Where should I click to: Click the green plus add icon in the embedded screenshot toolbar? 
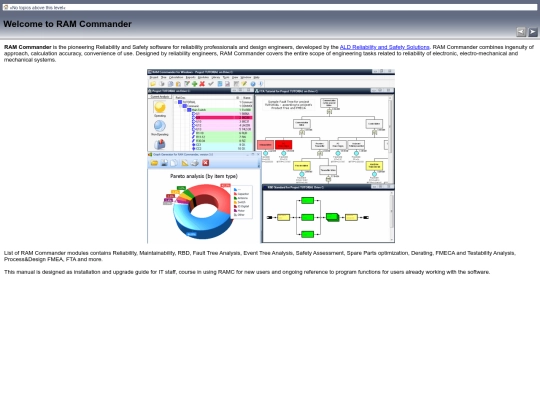tap(195, 84)
